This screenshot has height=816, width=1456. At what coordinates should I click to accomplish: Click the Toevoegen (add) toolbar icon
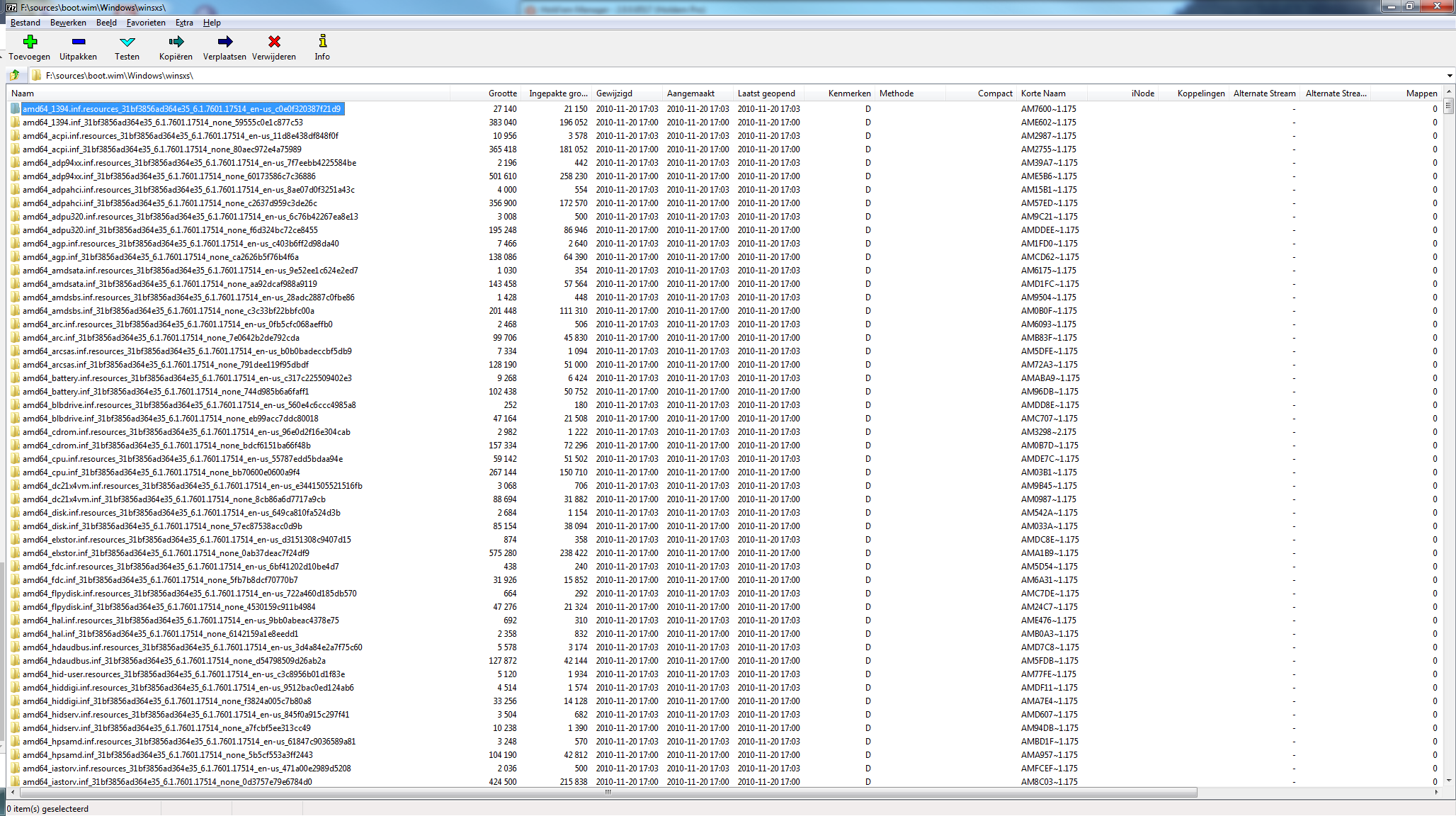[30, 42]
